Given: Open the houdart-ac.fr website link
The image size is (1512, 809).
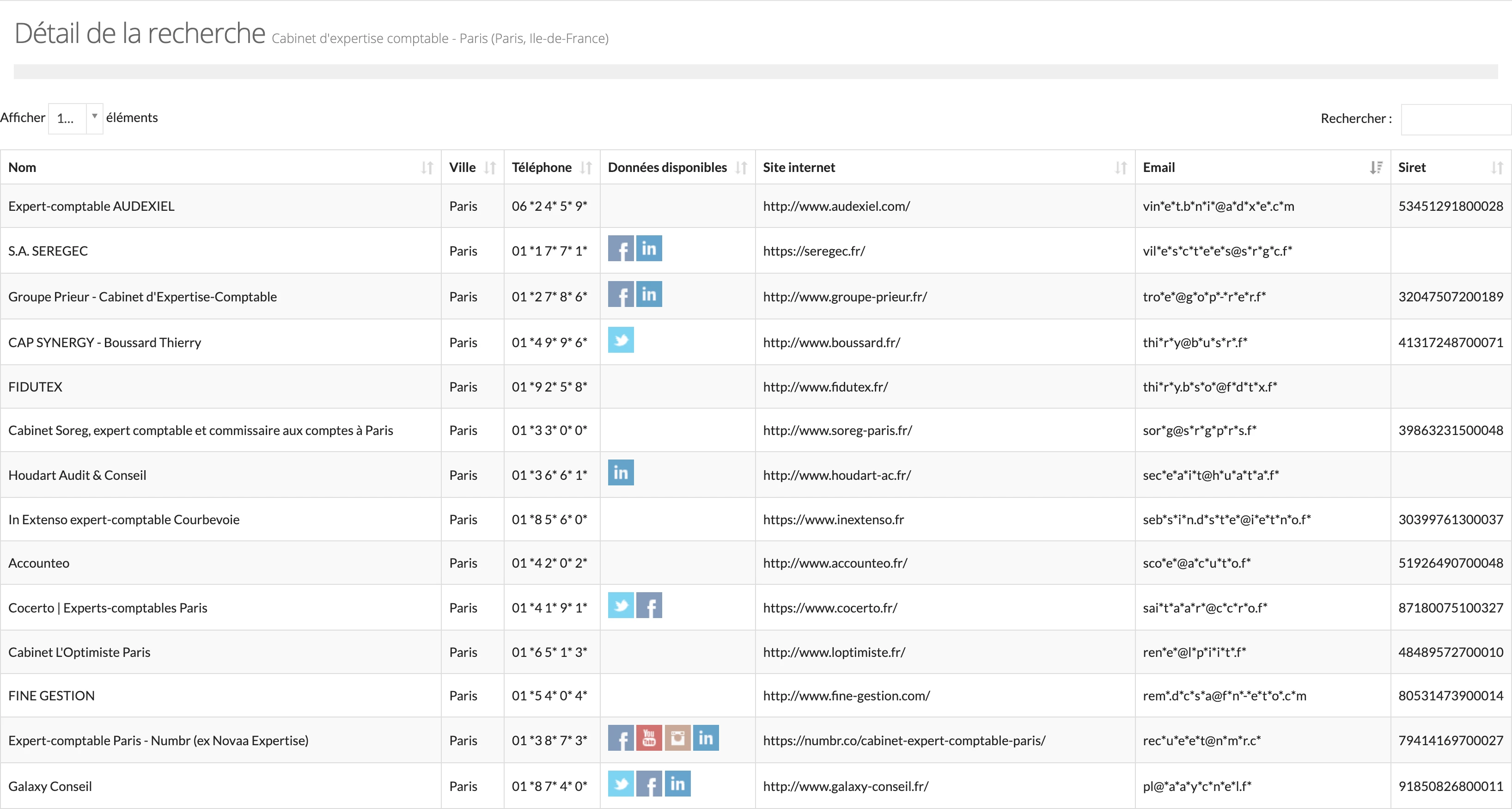Looking at the screenshot, I should [837, 475].
